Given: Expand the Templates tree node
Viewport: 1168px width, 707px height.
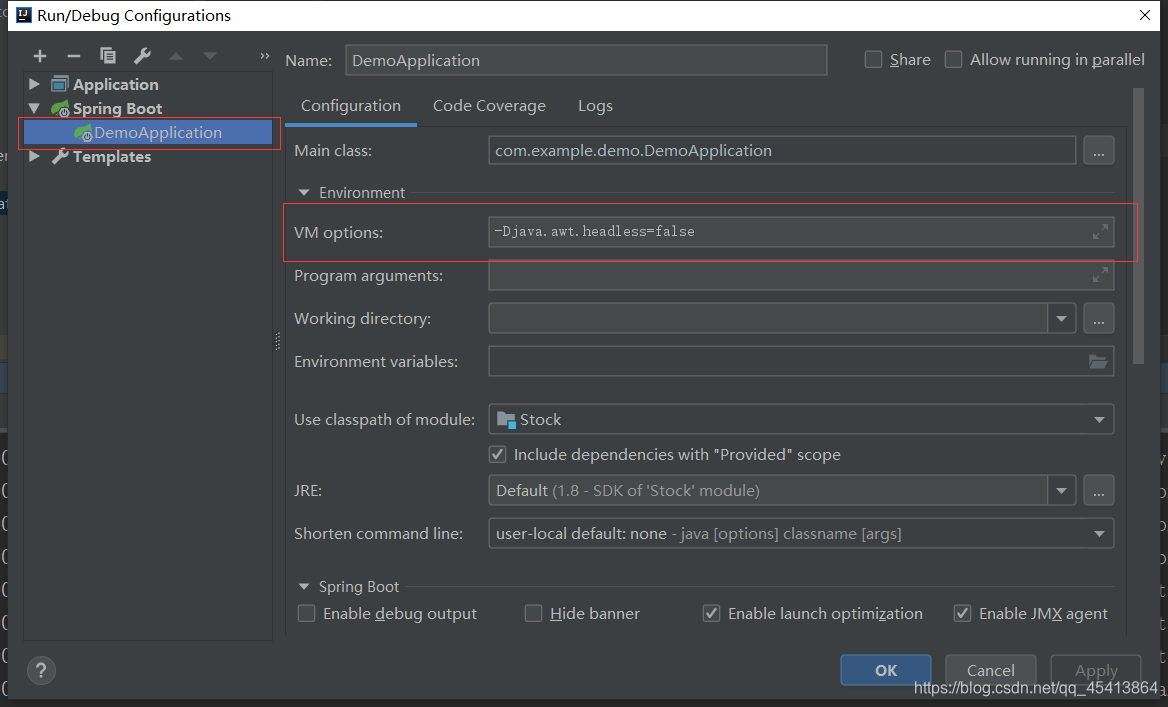Looking at the screenshot, I should point(34,156).
